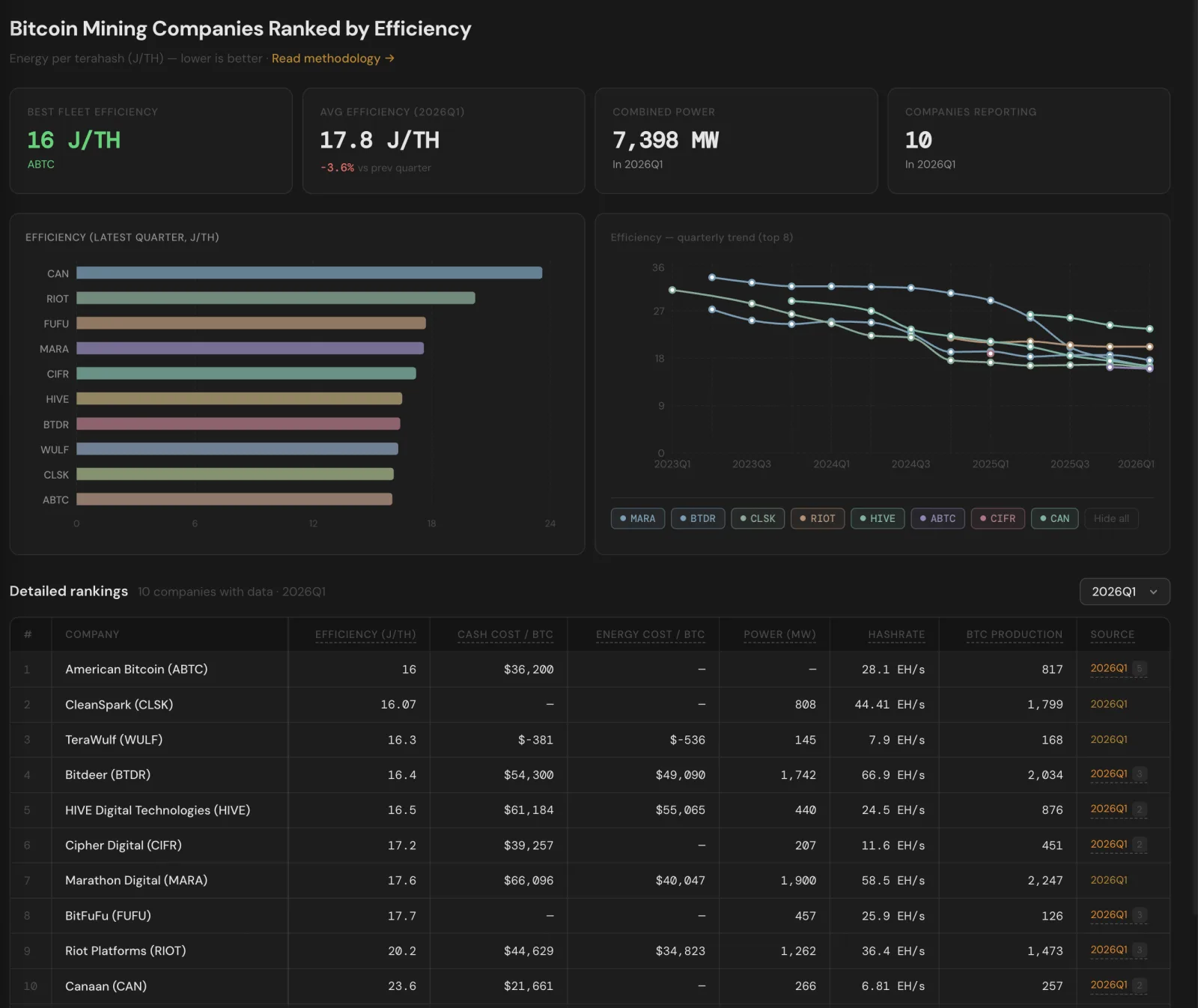Image resolution: width=1198 pixels, height=1008 pixels.
Task: Click the Companies Reporting card value
Action: (919, 140)
